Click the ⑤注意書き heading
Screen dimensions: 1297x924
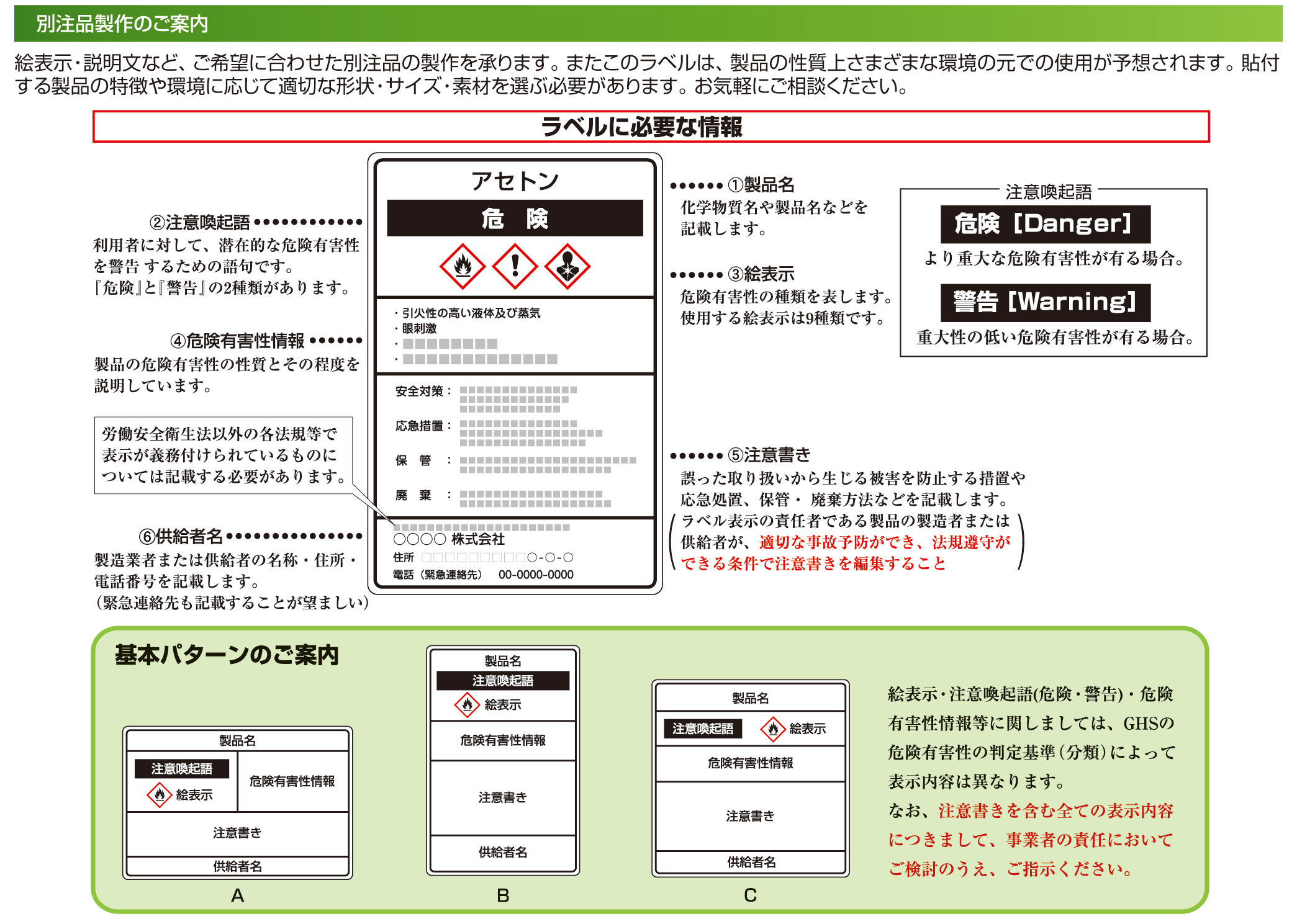769,455
